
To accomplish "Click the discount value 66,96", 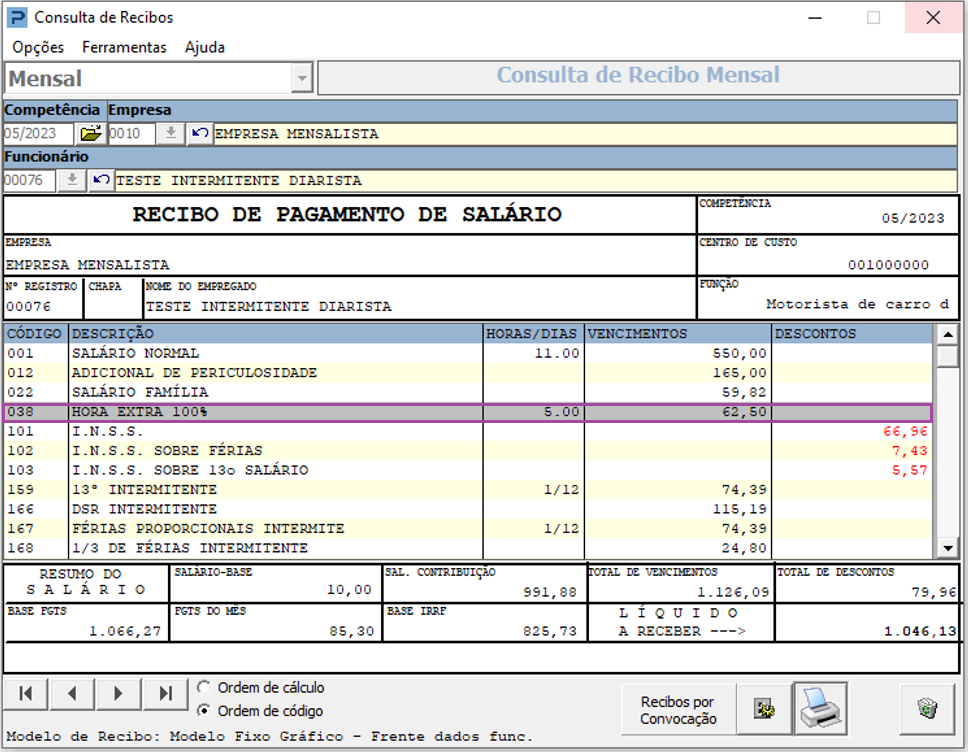I will (905, 431).
